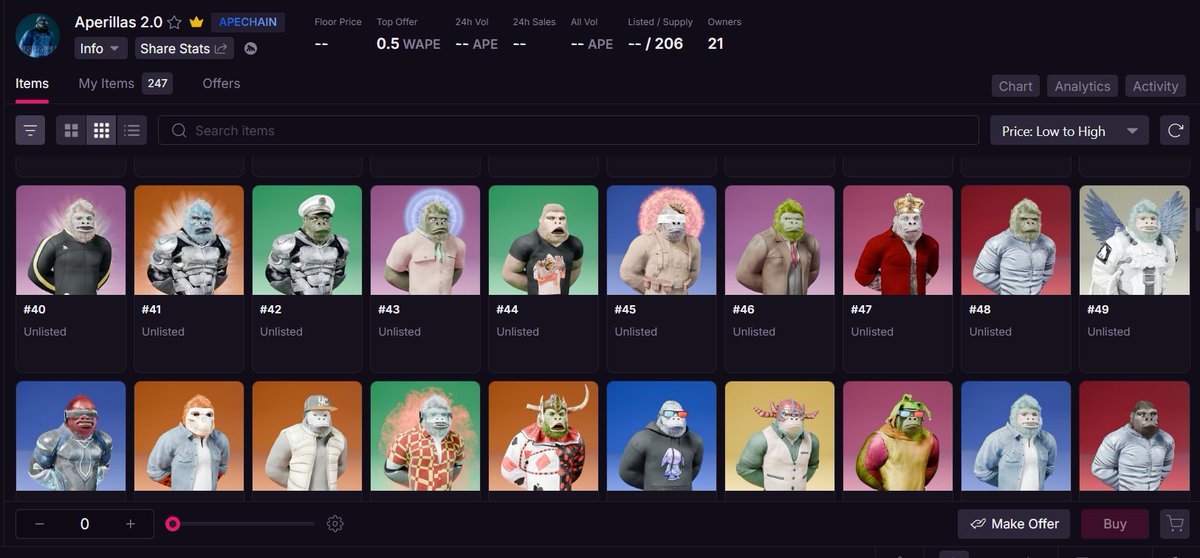Open item #47 crowned ape
The image size is (1200, 558).
898,240
